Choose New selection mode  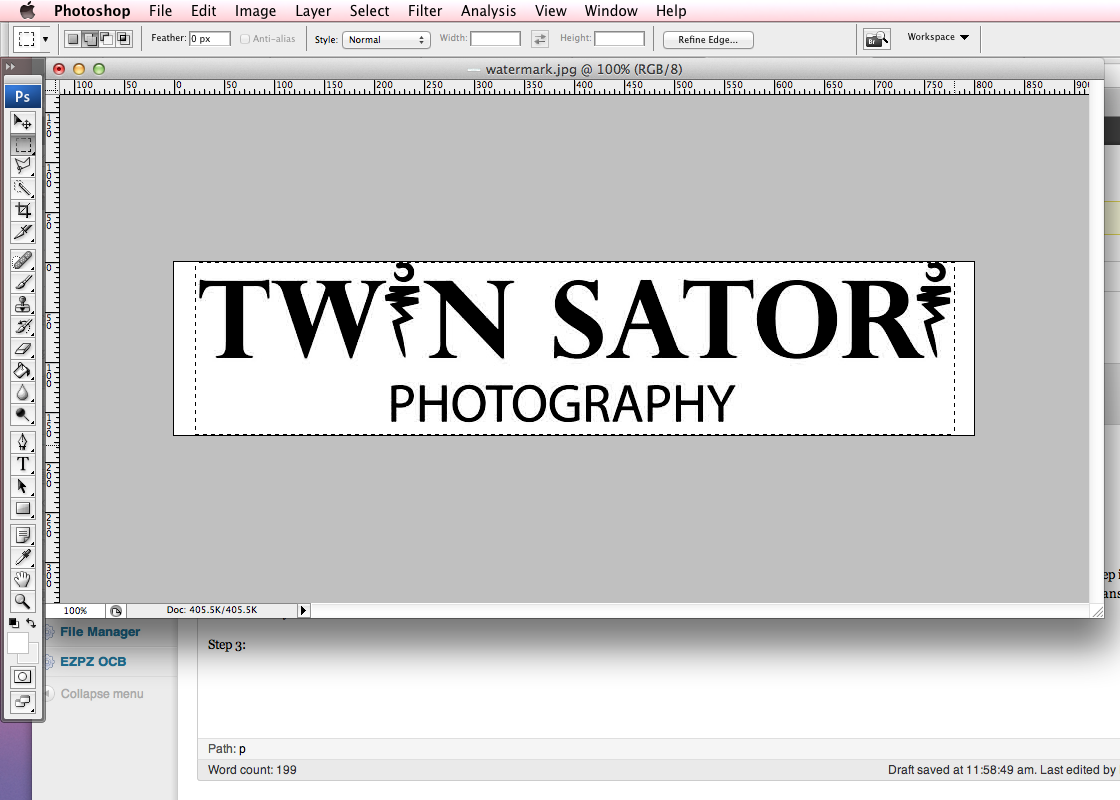click(73, 39)
